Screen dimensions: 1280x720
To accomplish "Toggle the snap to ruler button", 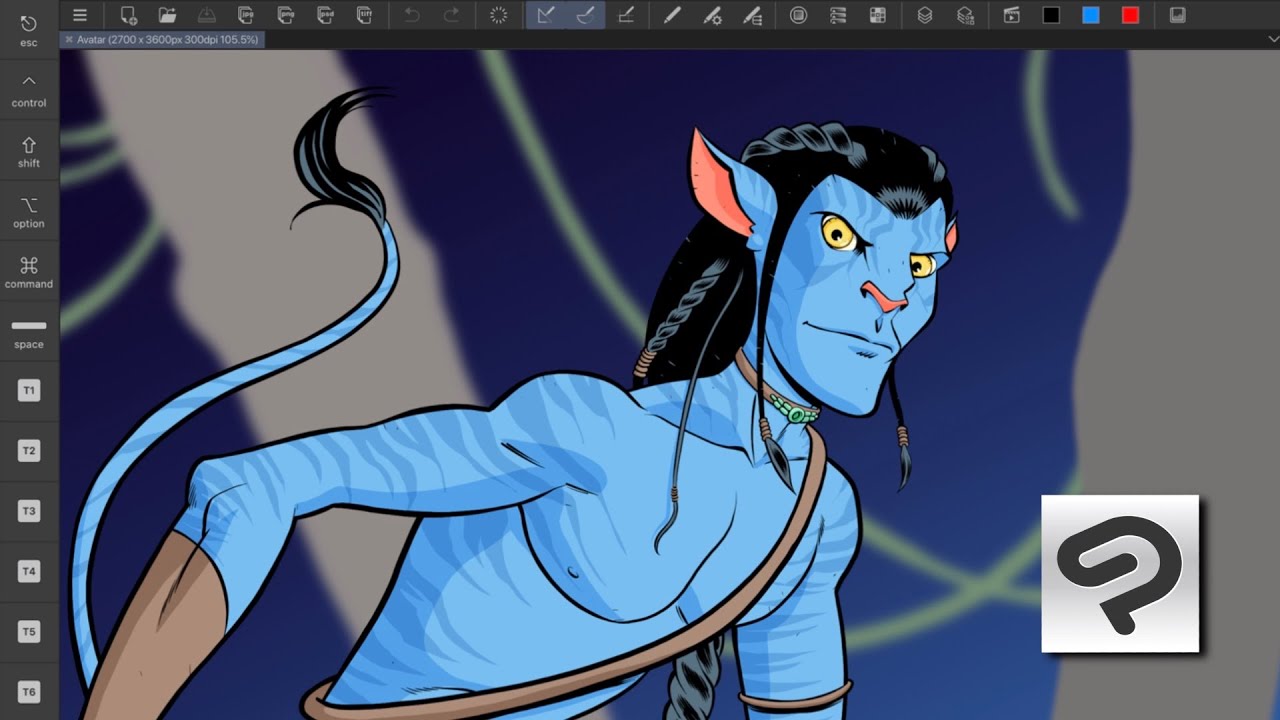I will pyautogui.click(x=546, y=15).
